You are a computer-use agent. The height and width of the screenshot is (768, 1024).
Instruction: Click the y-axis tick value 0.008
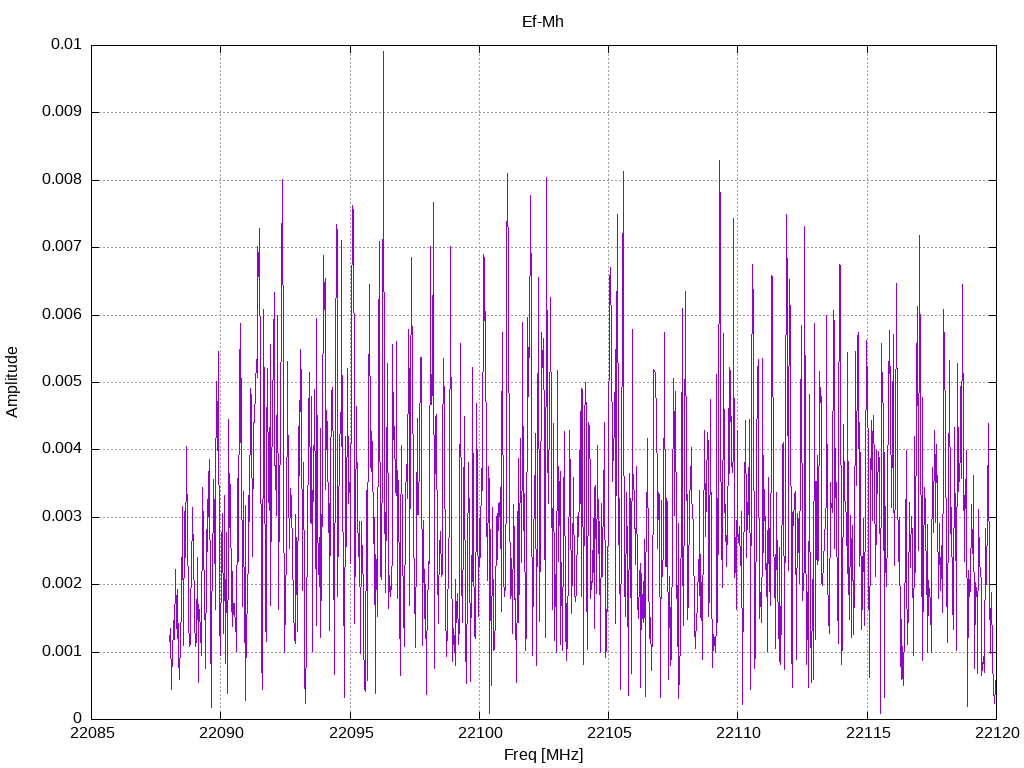(x=62, y=180)
